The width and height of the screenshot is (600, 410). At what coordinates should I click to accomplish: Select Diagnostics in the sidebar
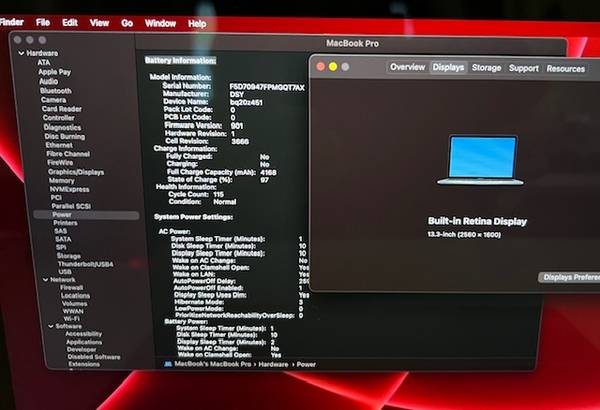[62, 127]
